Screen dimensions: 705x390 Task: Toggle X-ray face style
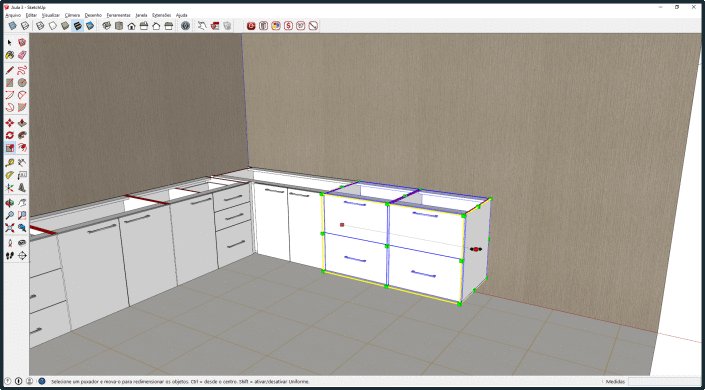coord(13,26)
